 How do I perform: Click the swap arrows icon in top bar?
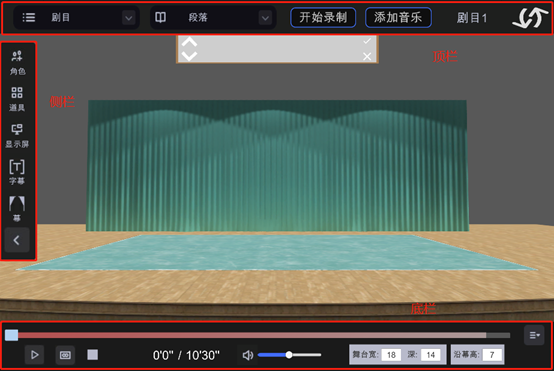click(528, 18)
